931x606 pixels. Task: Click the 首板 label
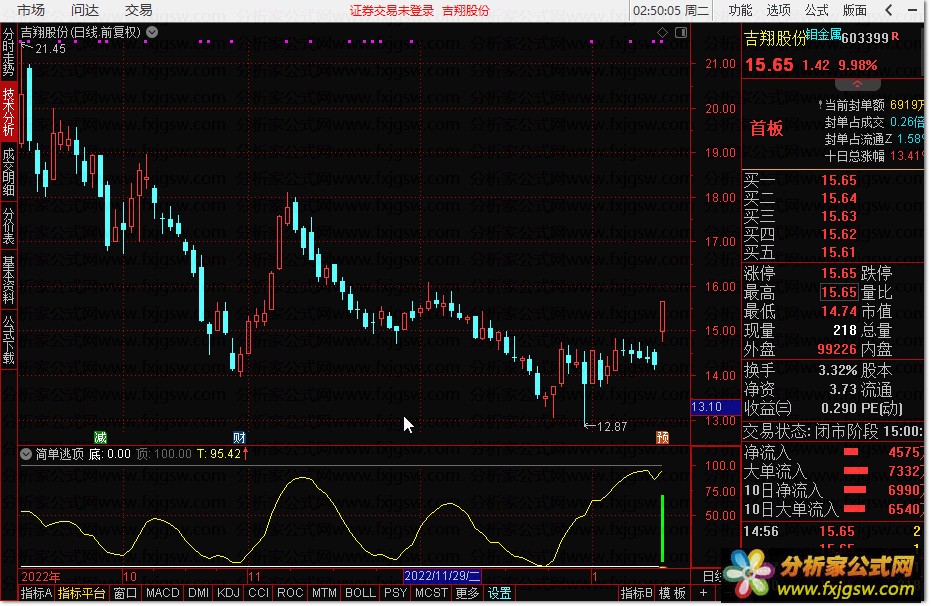point(766,128)
